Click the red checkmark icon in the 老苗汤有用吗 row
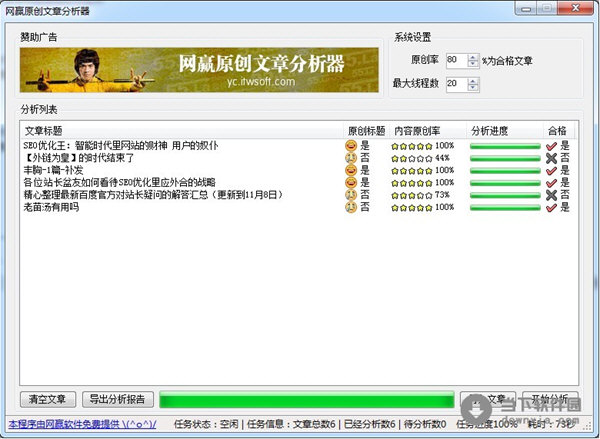The image size is (600, 439). point(551,207)
